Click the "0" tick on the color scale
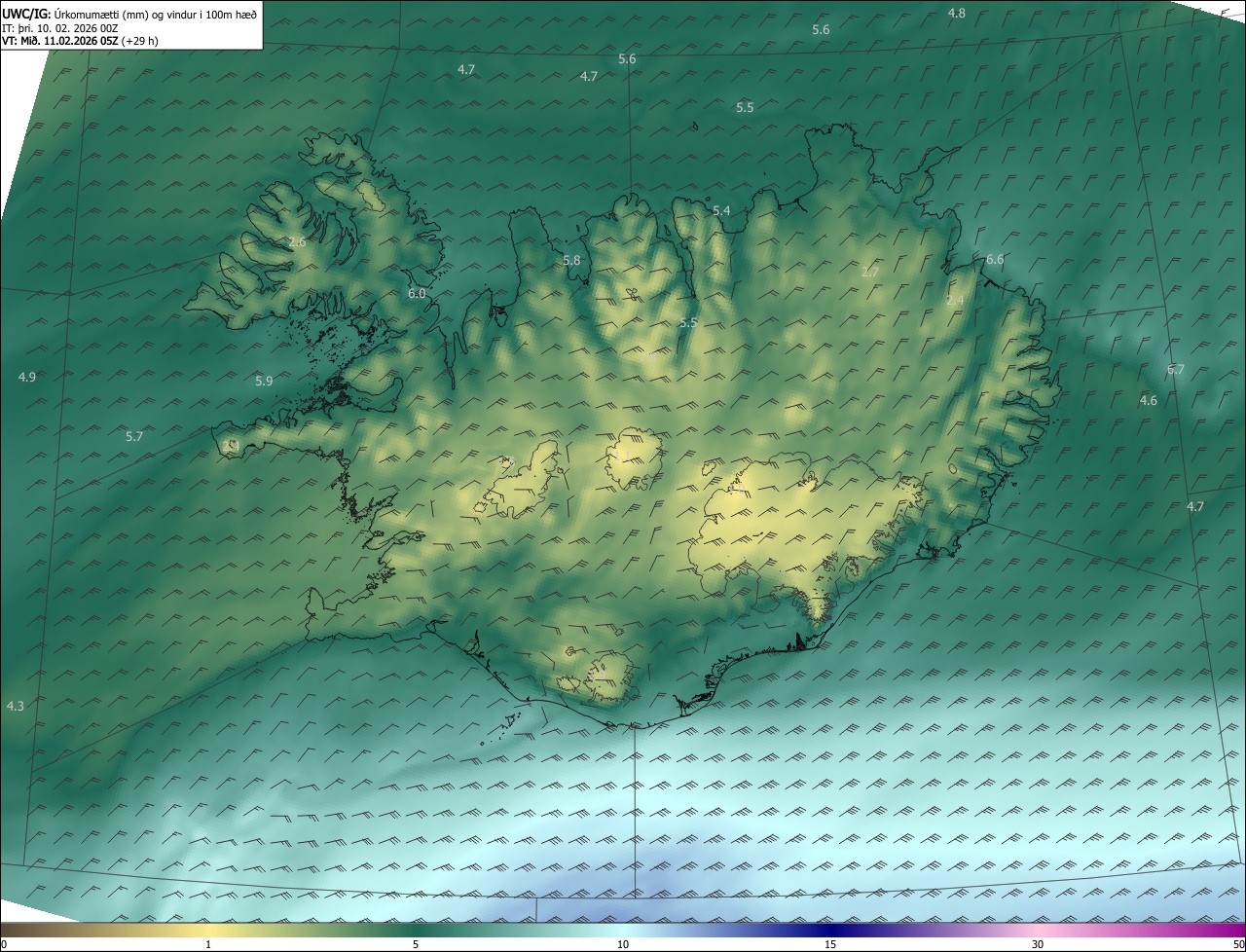Screen dimensions: 1246x952 point(4,944)
